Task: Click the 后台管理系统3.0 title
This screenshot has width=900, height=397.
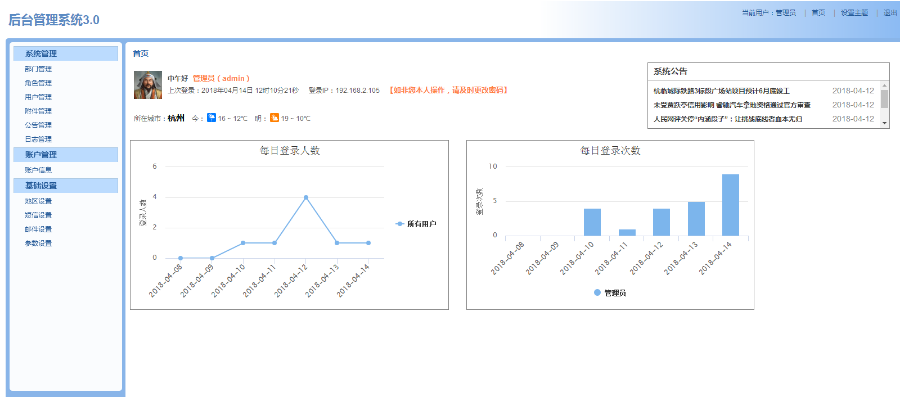Action: click(x=53, y=20)
